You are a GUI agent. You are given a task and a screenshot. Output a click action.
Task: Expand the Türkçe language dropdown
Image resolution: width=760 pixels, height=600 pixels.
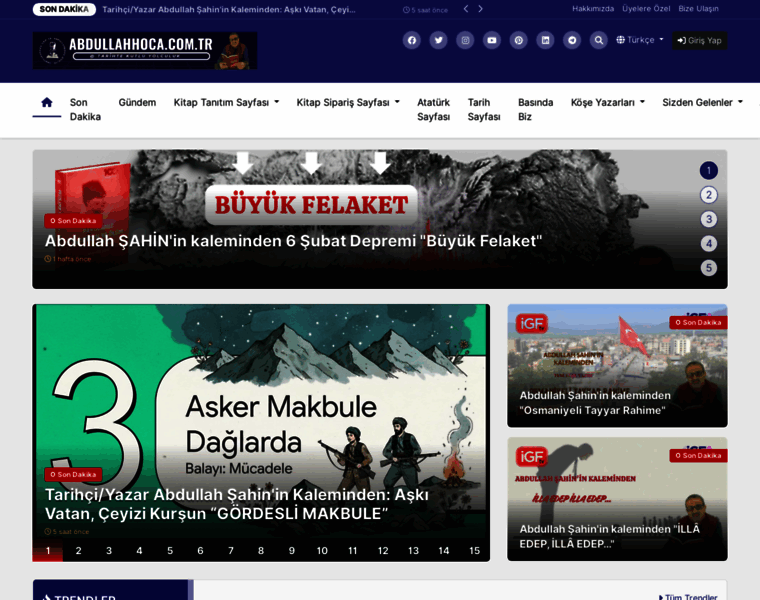640,40
